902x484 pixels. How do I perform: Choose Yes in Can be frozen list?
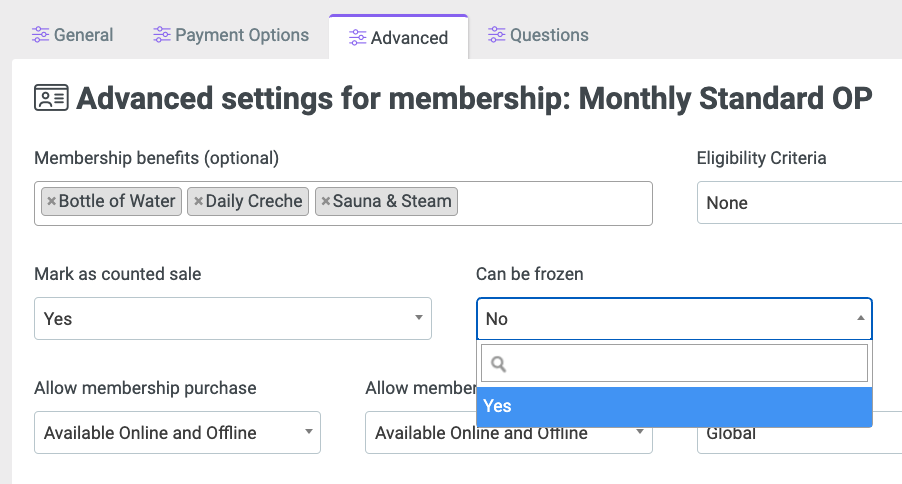pos(674,406)
